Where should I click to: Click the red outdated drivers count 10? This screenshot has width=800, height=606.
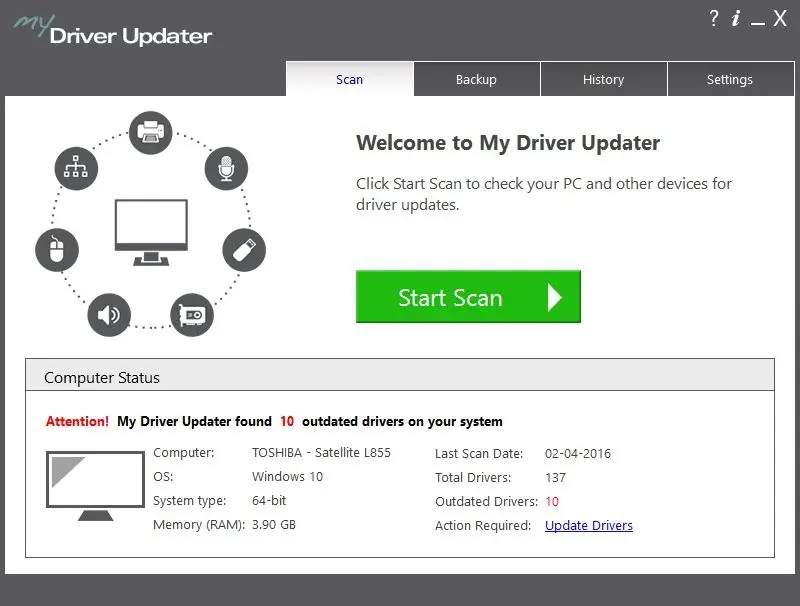tap(552, 501)
